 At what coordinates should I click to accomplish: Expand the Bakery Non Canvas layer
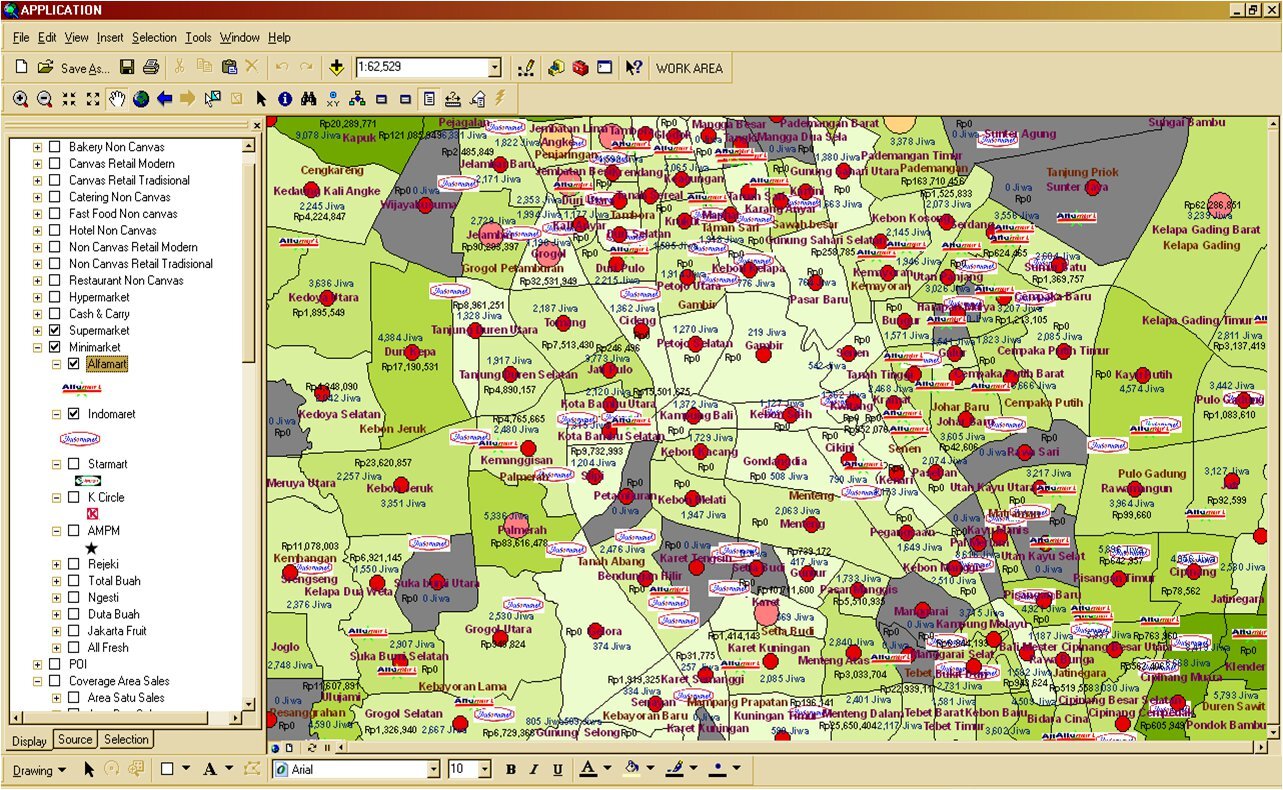click(x=38, y=147)
